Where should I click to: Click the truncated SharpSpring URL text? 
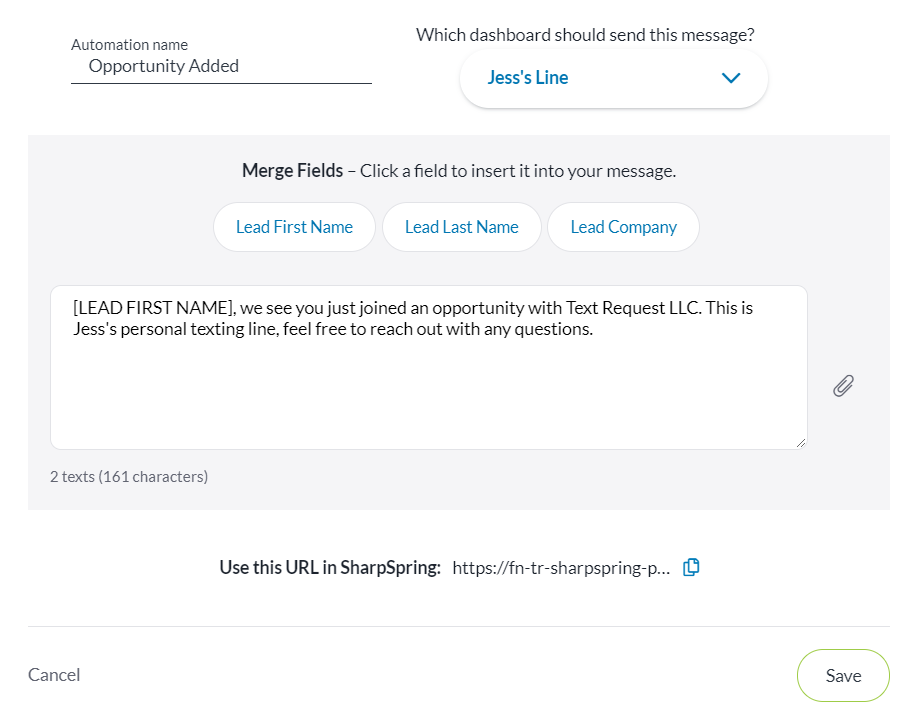point(561,568)
